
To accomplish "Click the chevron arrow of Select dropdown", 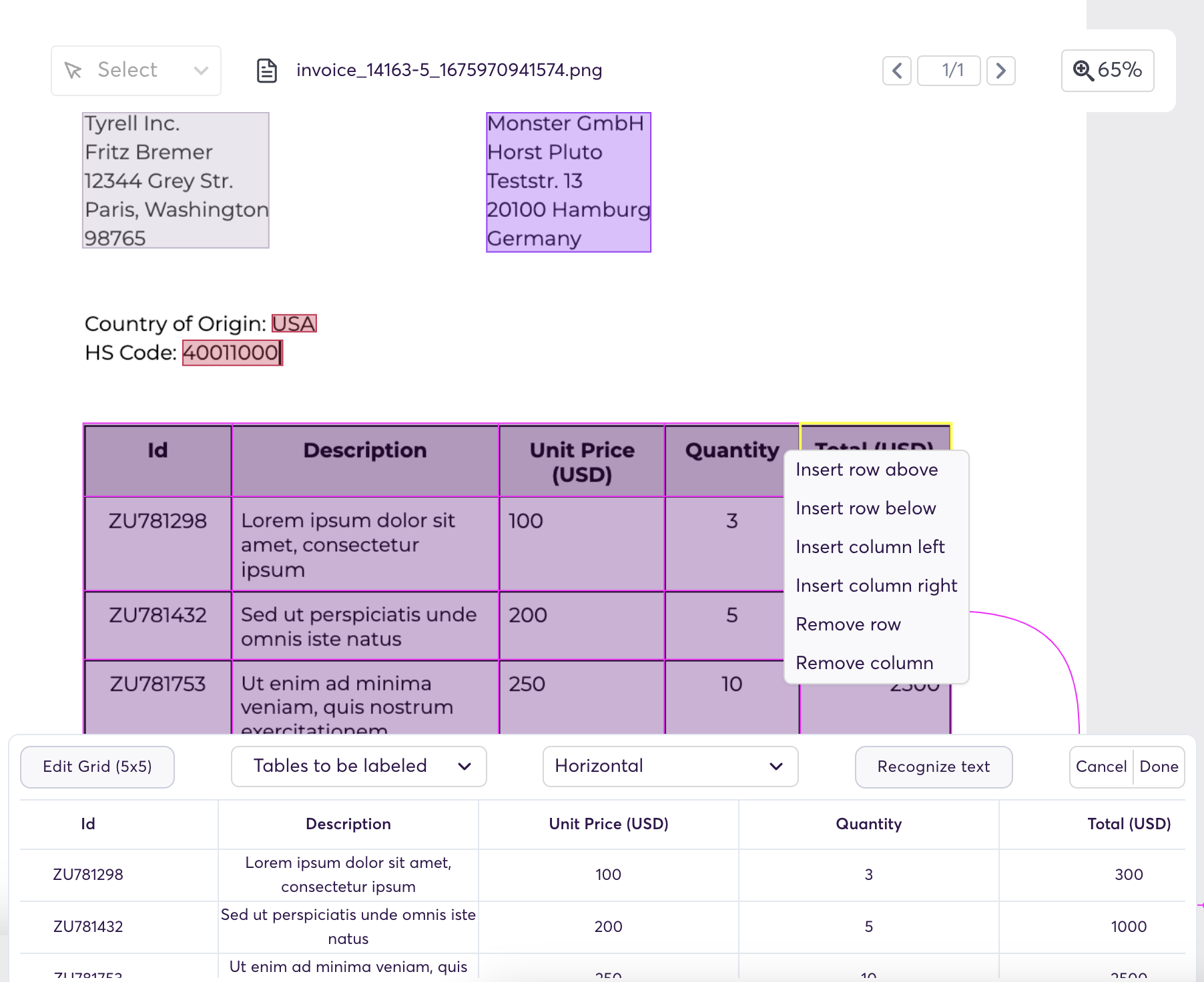I will 201,71.
